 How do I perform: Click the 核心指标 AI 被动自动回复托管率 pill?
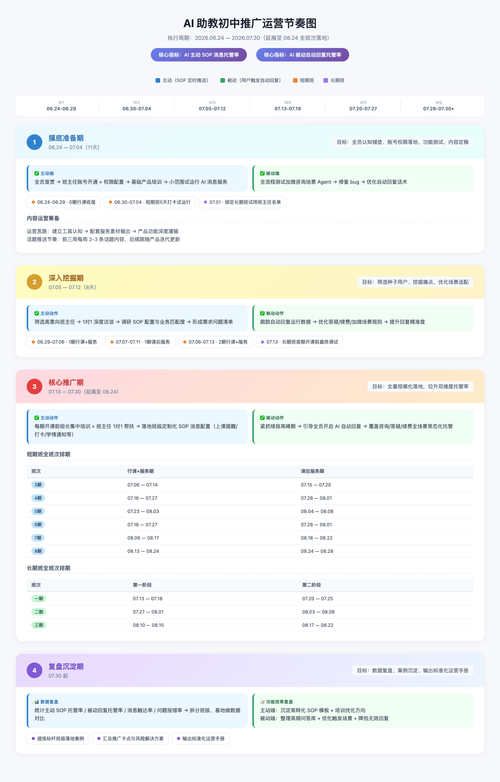303,55
